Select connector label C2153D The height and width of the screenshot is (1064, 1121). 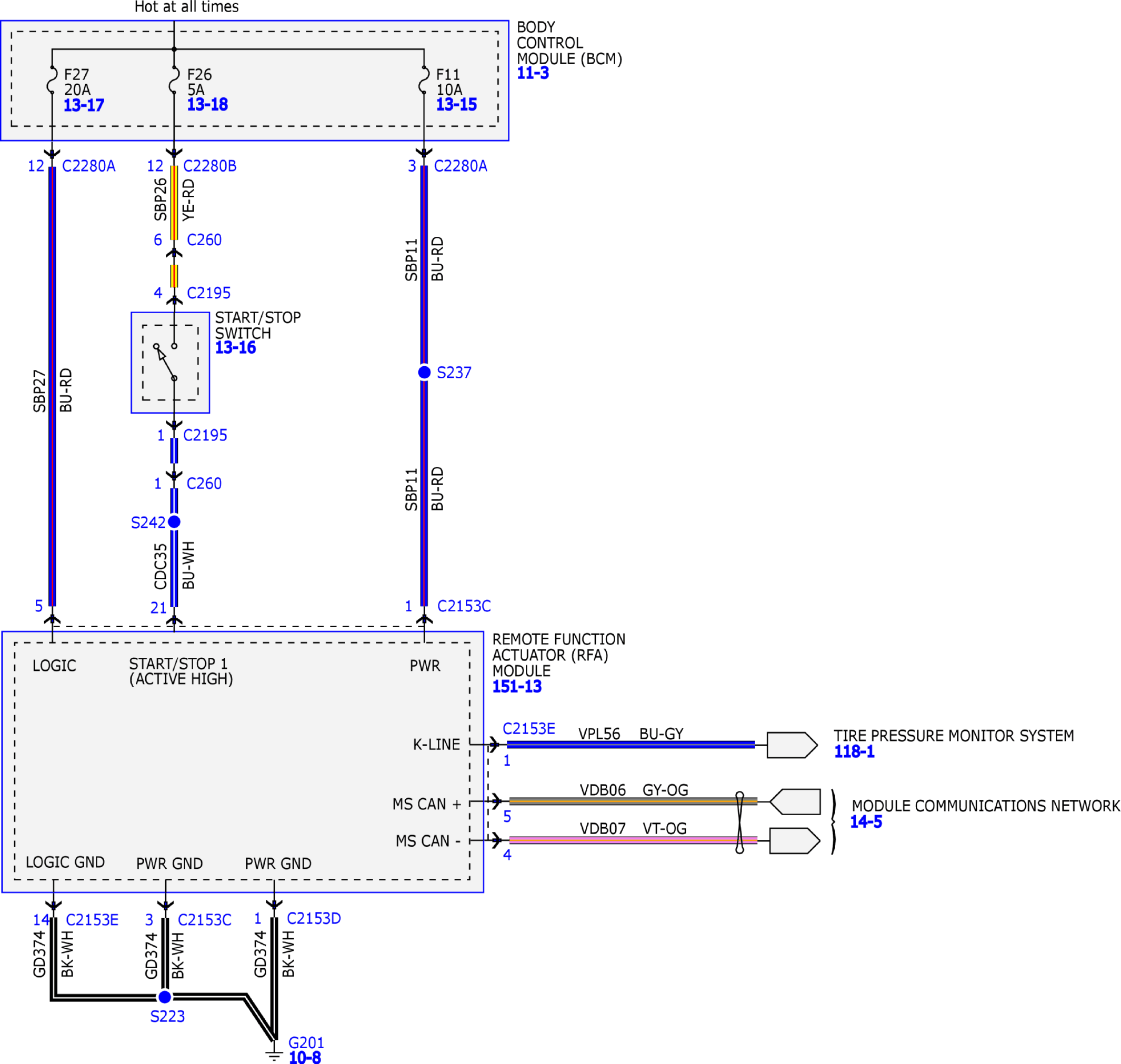[314, 918]
